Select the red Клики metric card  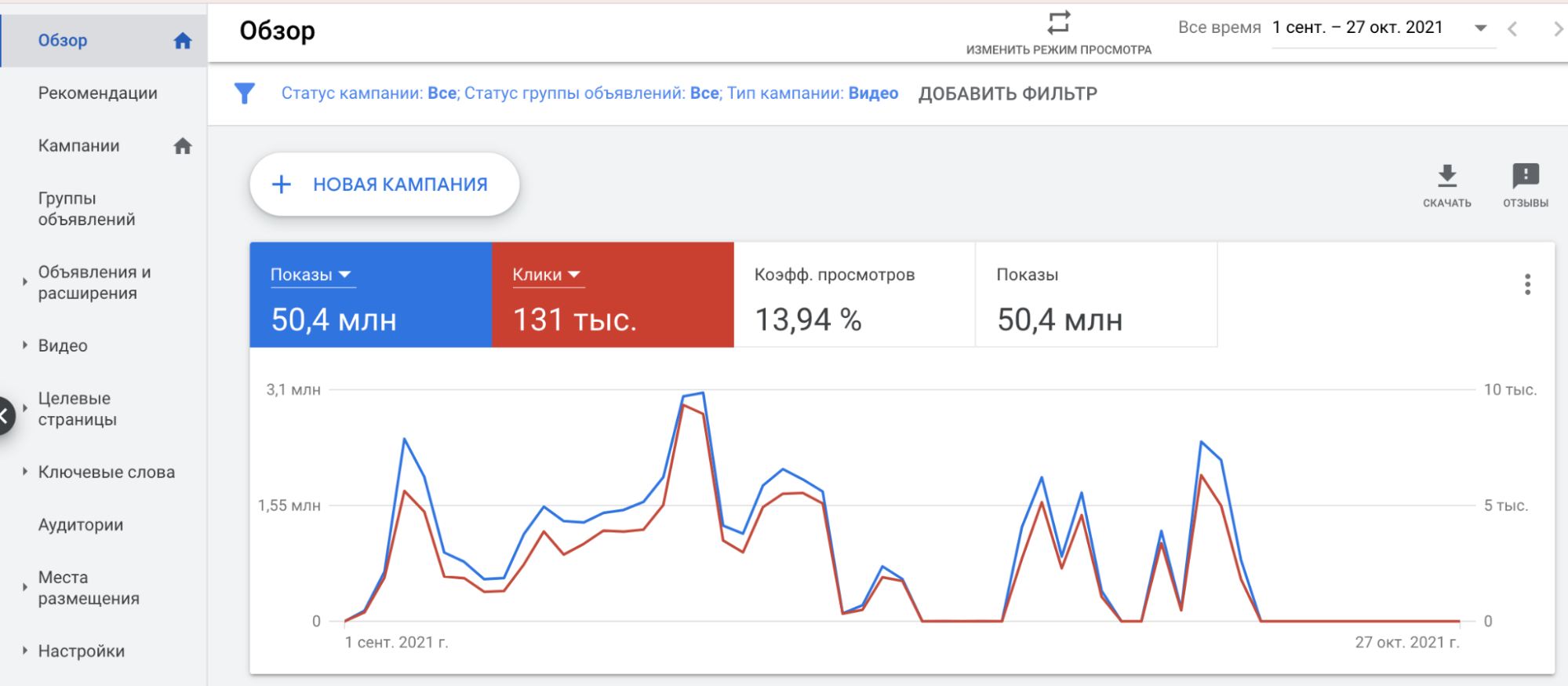613,294
